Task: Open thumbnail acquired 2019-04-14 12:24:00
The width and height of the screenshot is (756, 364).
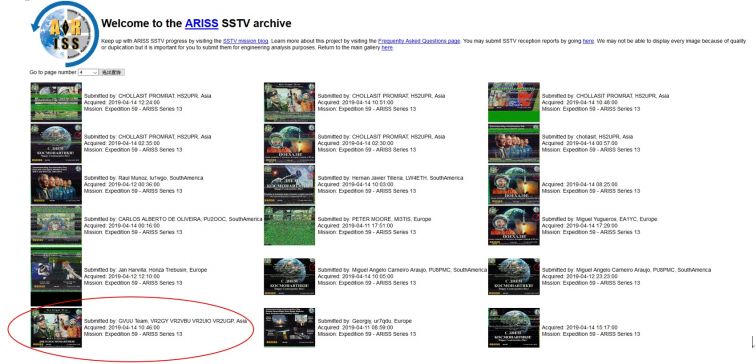Action: tap(56, 102)
